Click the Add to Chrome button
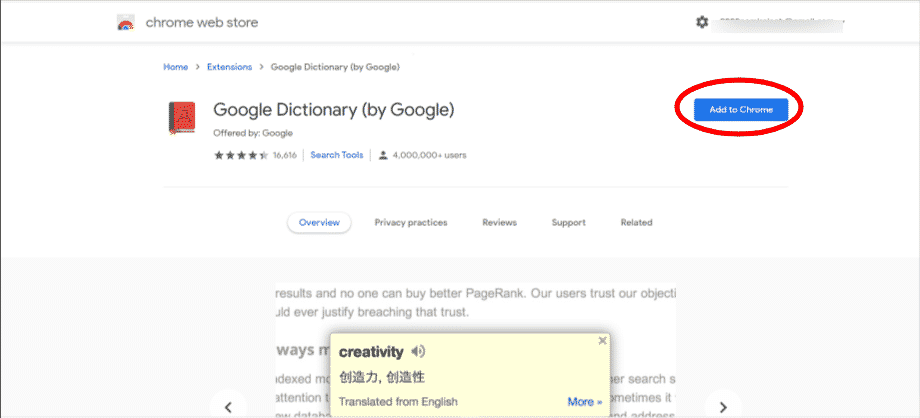This screenshot has height=418, width=920. (x=741, y=110)
